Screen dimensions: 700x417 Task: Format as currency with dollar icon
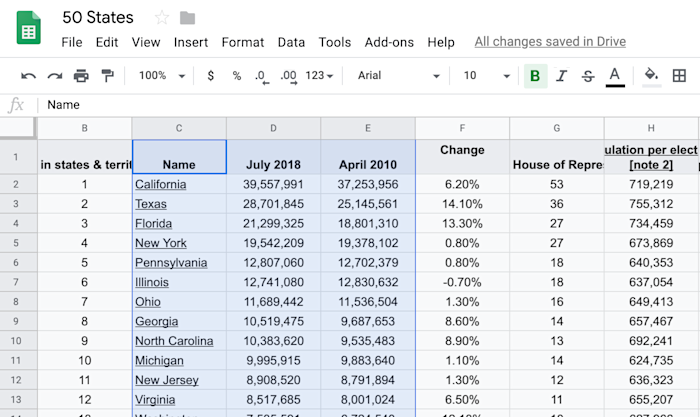(211, 76)
